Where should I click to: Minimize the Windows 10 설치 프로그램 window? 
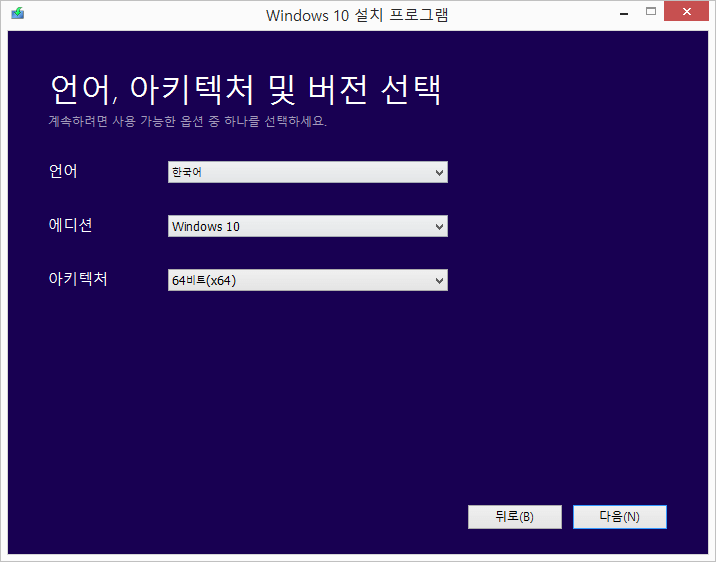click(624, 12)
